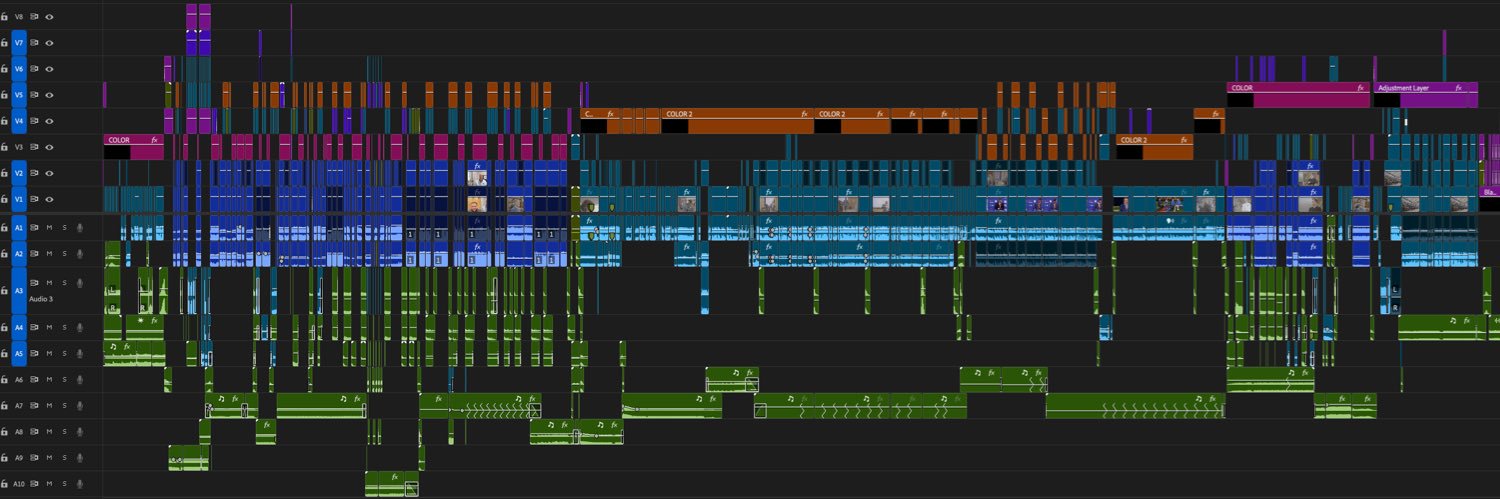Click the padlock for track V3
Screen dimensions: 1500x499
(5, 147)
